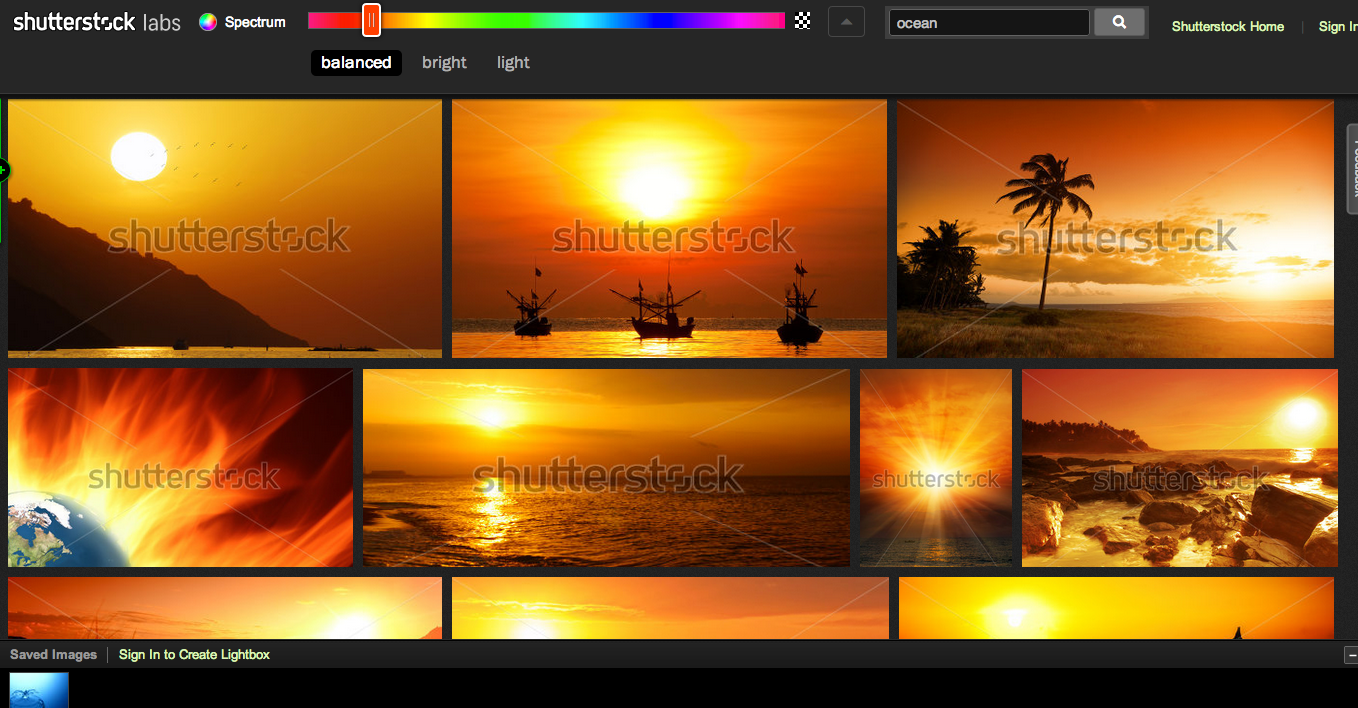Open the sunset with birds and hillside photo
1358x708 pixels.
225,228
